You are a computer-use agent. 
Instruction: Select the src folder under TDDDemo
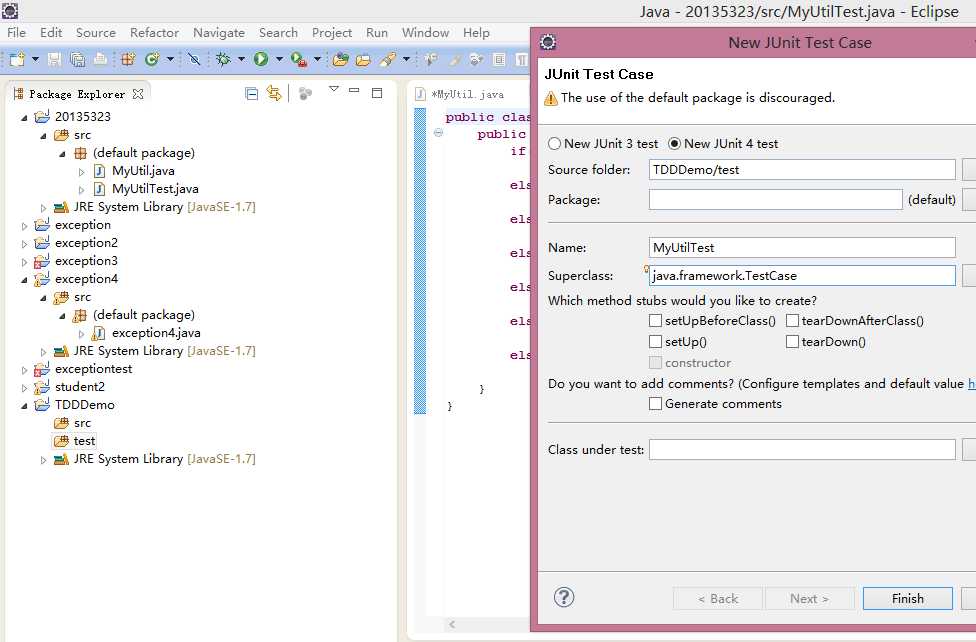tap(73, 423)
